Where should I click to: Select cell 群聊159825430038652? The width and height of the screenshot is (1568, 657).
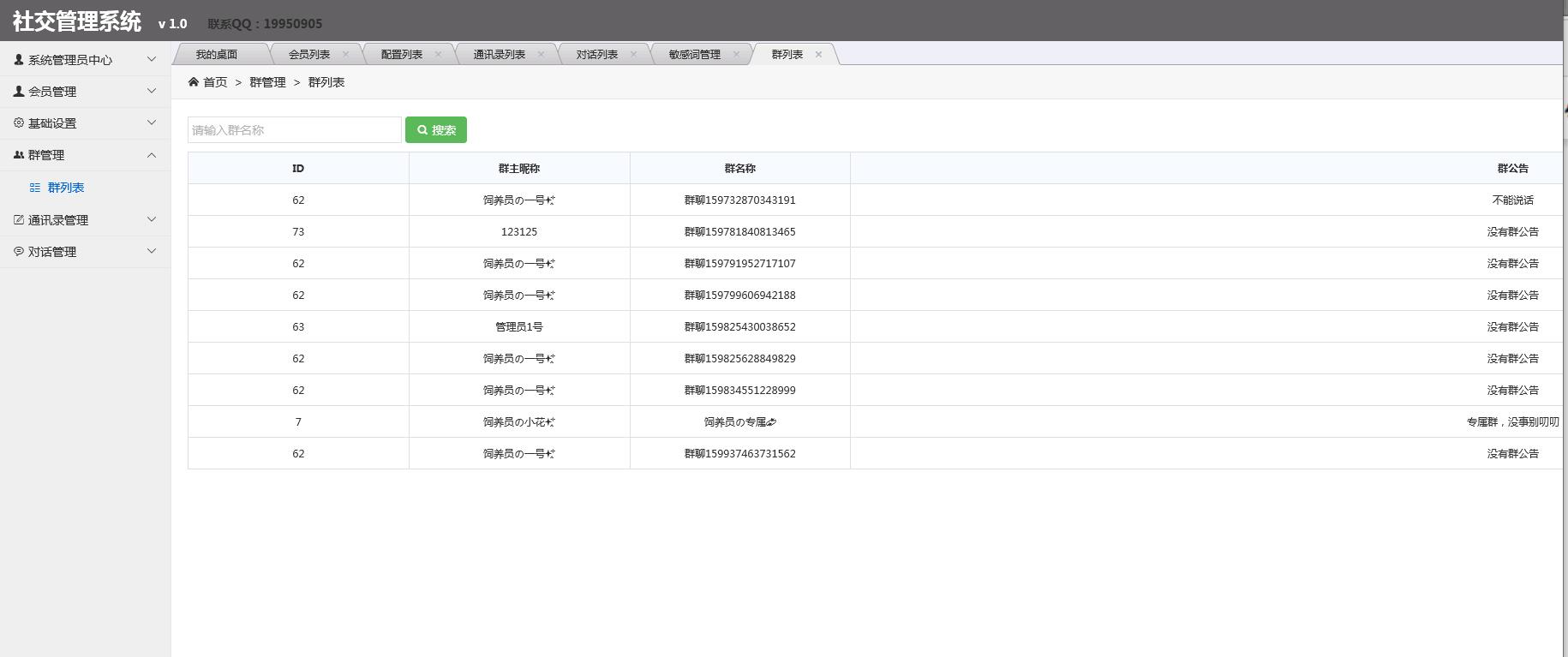(x=740, y=327)
